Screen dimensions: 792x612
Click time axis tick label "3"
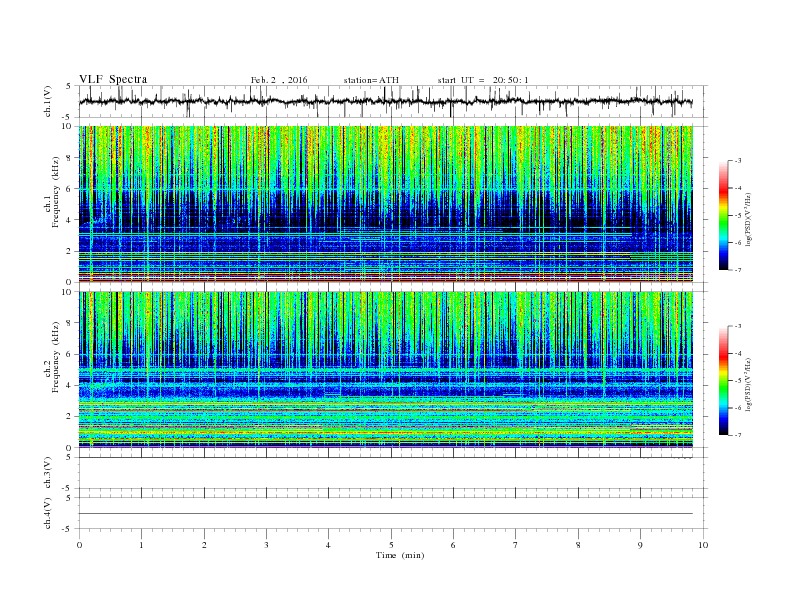[266, 545]
